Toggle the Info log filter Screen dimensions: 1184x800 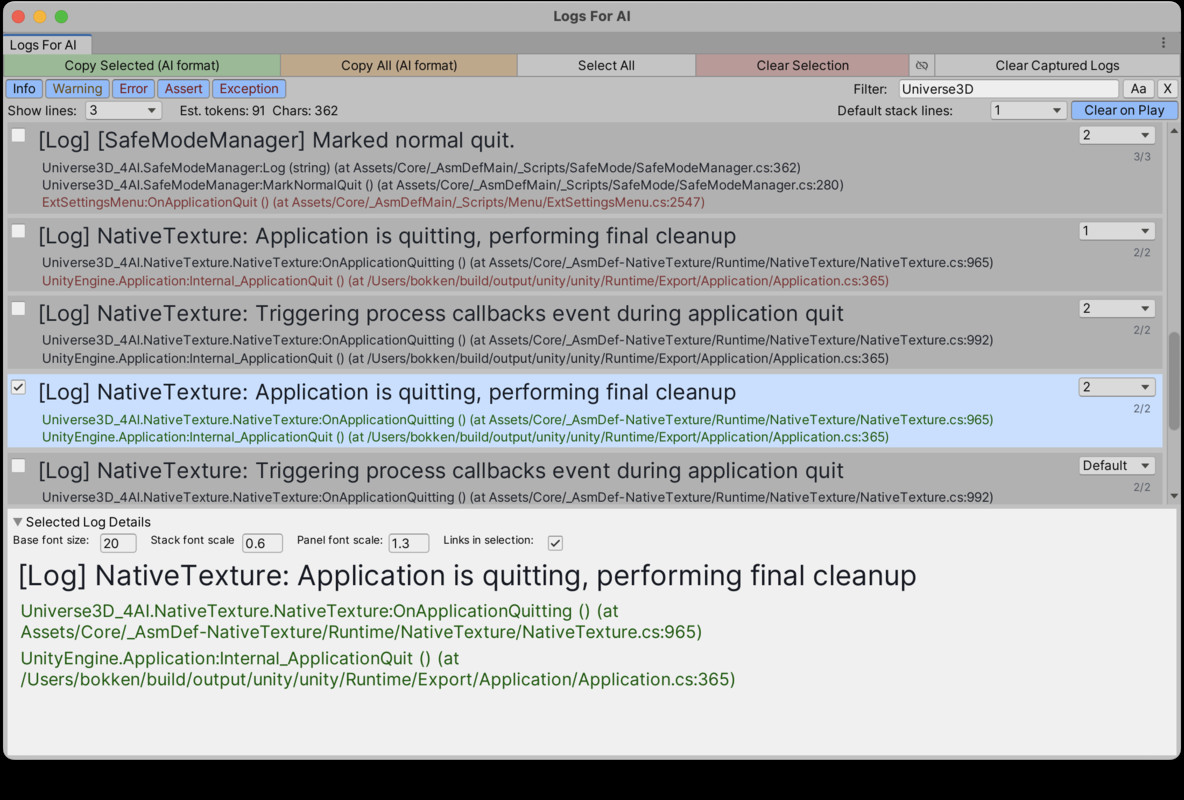(24, 88)
